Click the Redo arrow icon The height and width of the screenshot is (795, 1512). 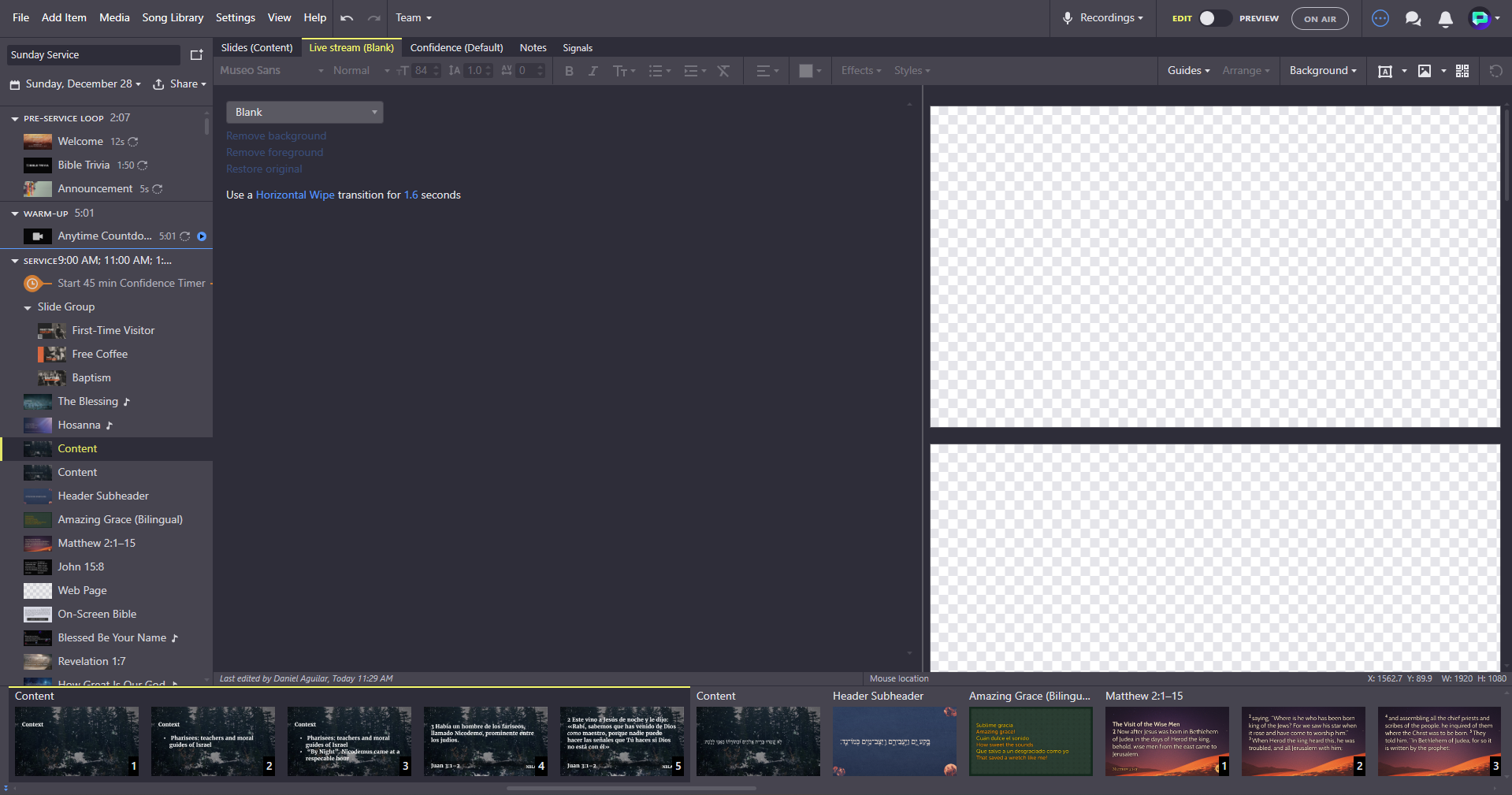click(374, 18)
